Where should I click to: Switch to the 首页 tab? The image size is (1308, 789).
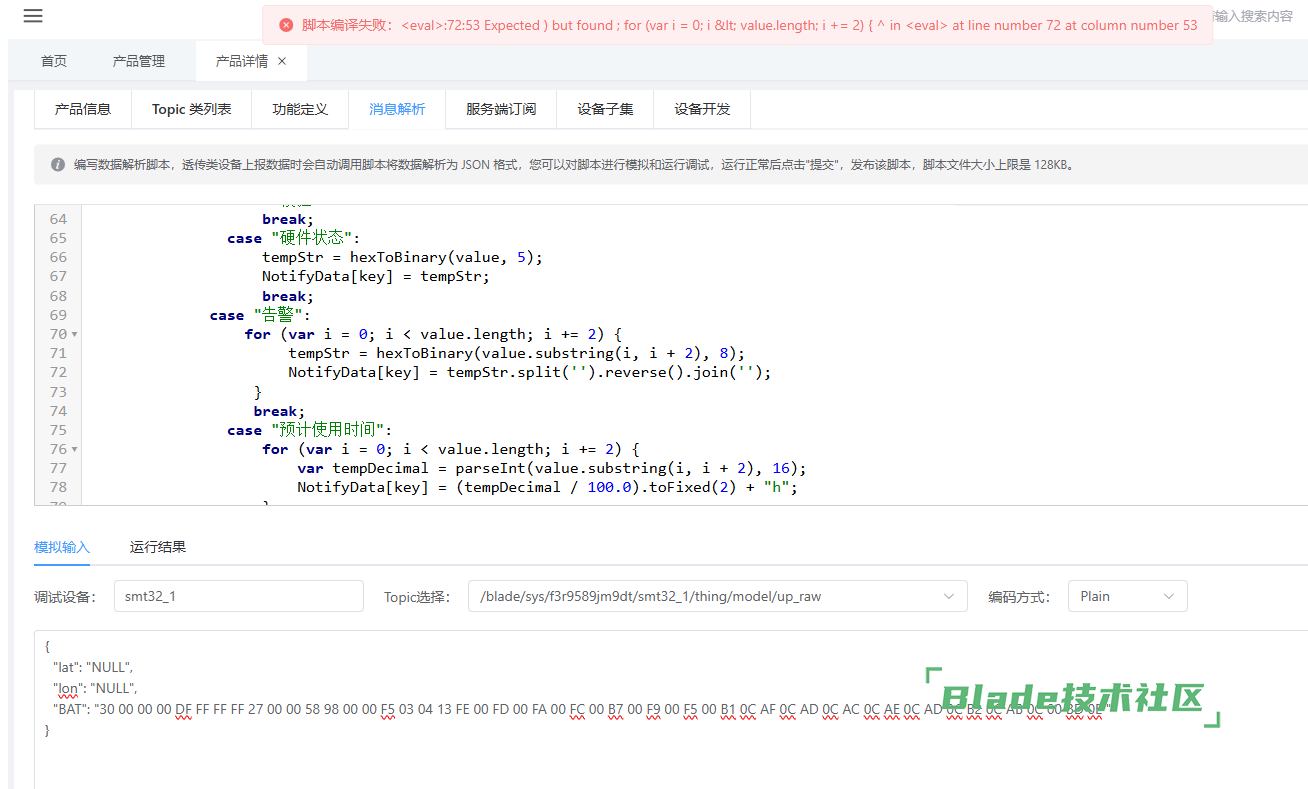[54, 61]
